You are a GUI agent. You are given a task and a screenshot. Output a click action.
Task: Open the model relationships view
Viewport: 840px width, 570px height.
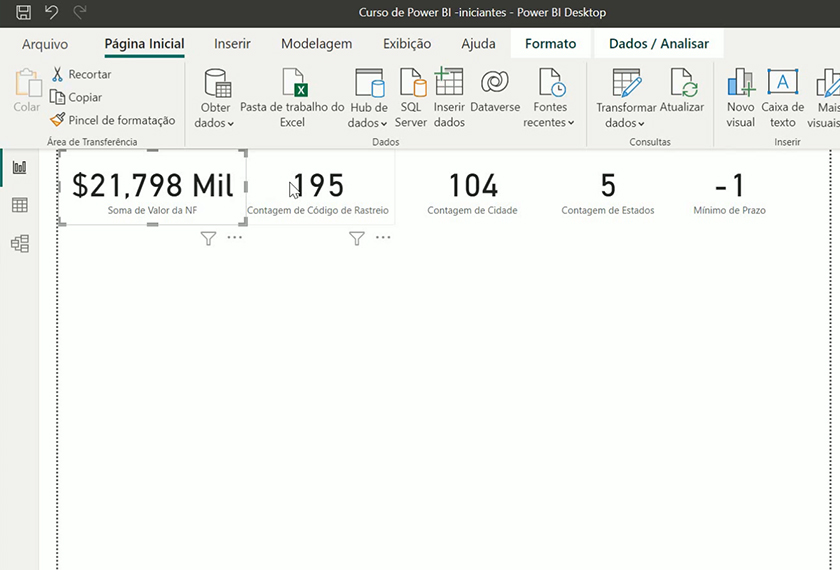click(19, 243)
